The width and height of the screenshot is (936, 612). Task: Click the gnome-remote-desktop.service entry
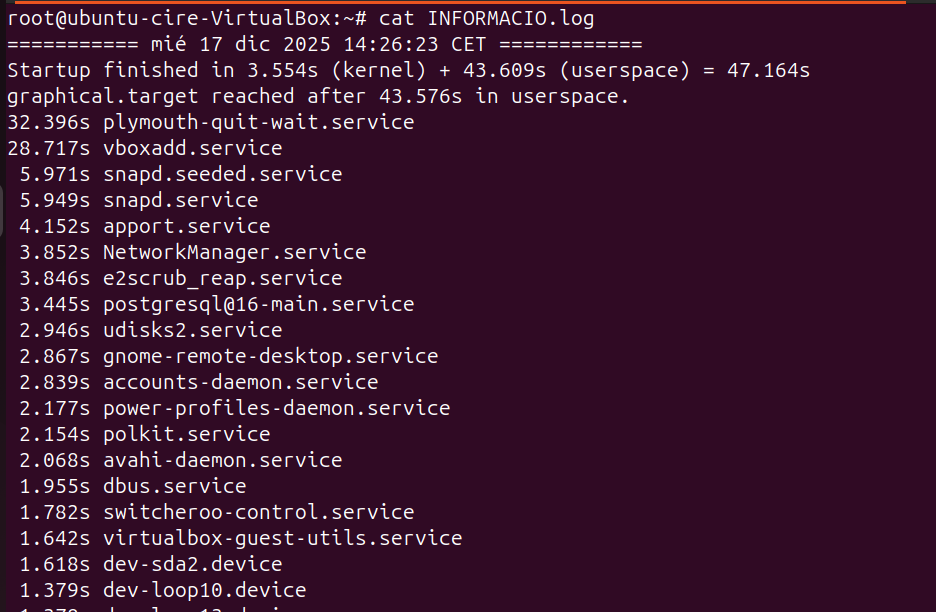click(270, 356)
